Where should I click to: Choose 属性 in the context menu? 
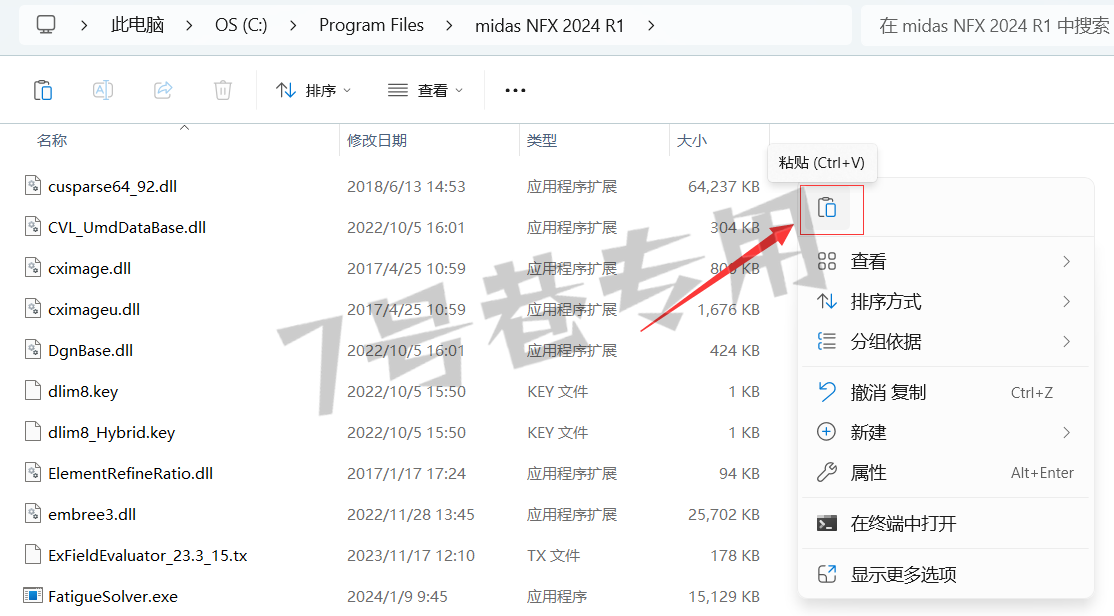tap(946, 472)
